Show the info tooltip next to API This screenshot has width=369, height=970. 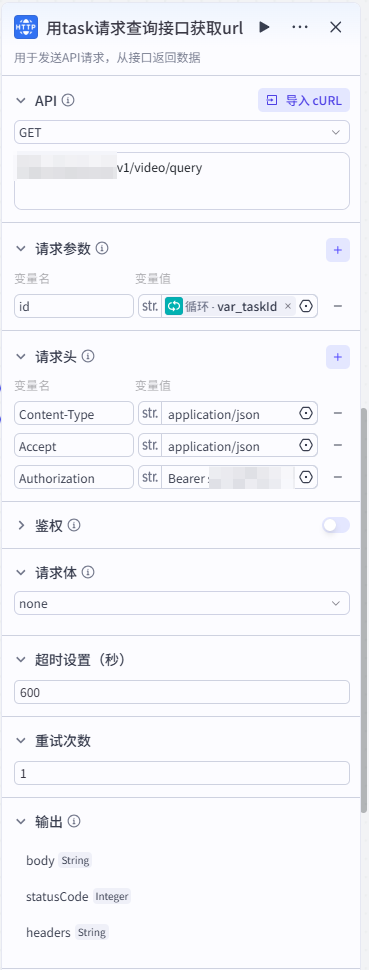click(69, 100)
